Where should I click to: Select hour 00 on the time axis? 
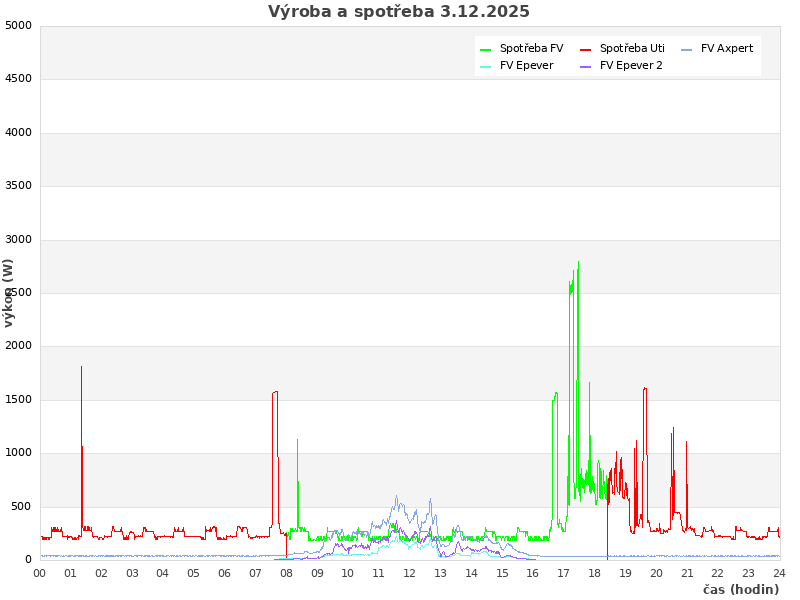pos(40,573)
